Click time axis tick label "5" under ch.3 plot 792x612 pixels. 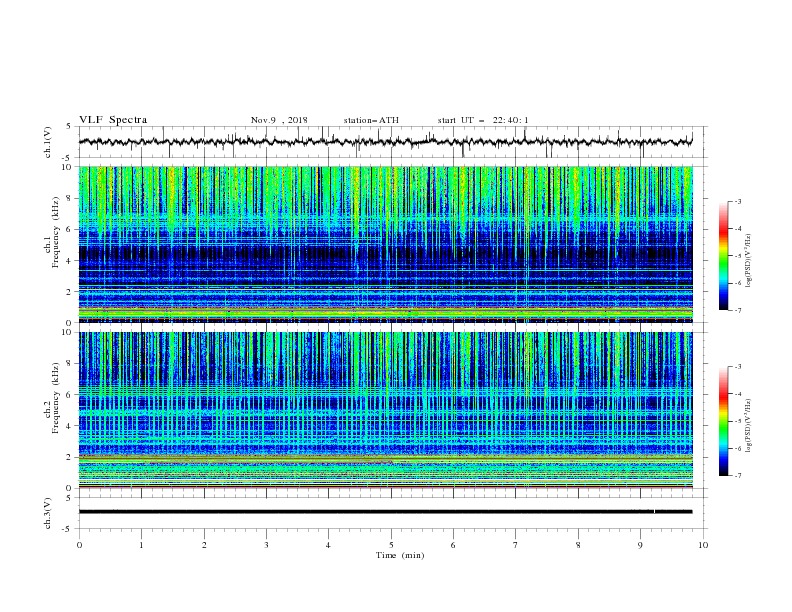(x=391, y=545)
